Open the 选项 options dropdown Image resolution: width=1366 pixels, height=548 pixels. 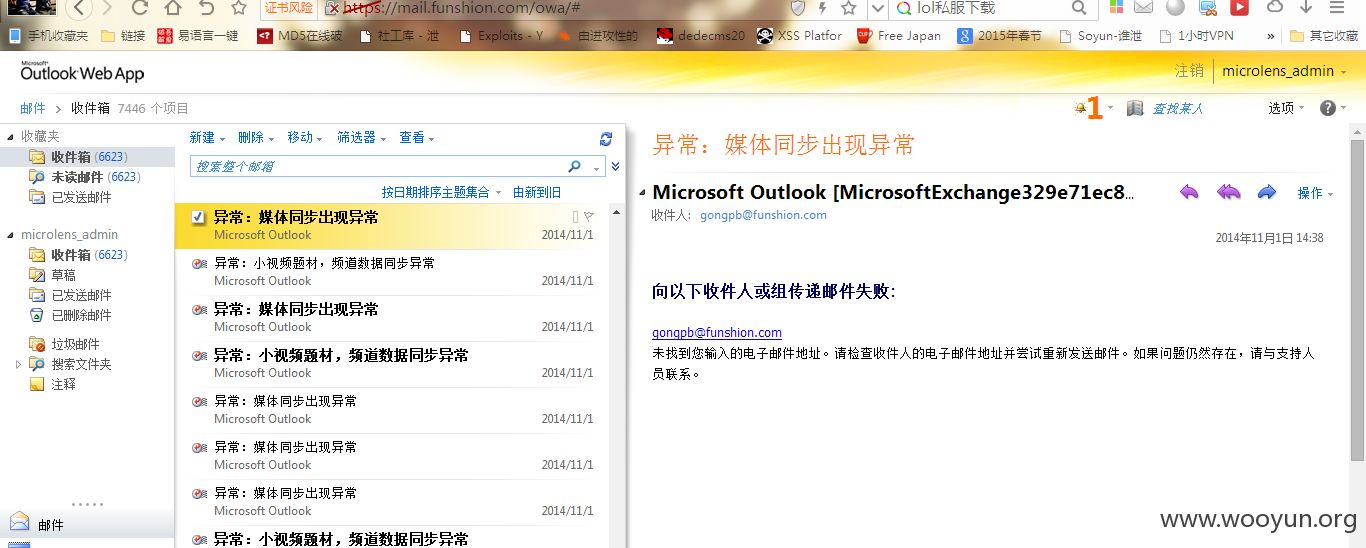(x=1286, y=108)
